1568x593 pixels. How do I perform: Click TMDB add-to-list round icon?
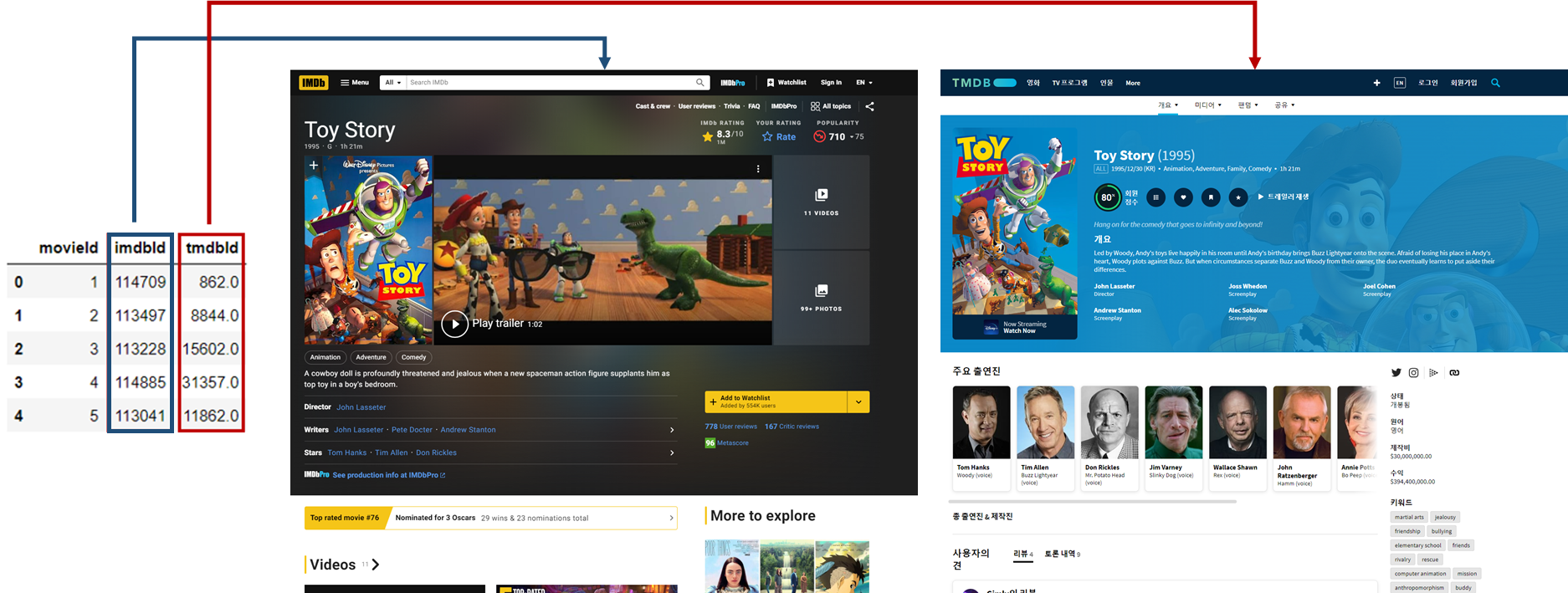coord(1156,197)
